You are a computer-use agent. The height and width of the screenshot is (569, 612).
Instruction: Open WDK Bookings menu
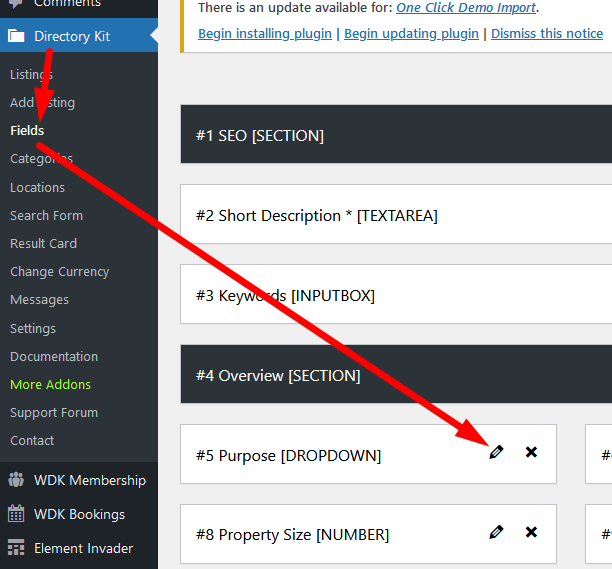pyautogui.click(x=79, y=514)
